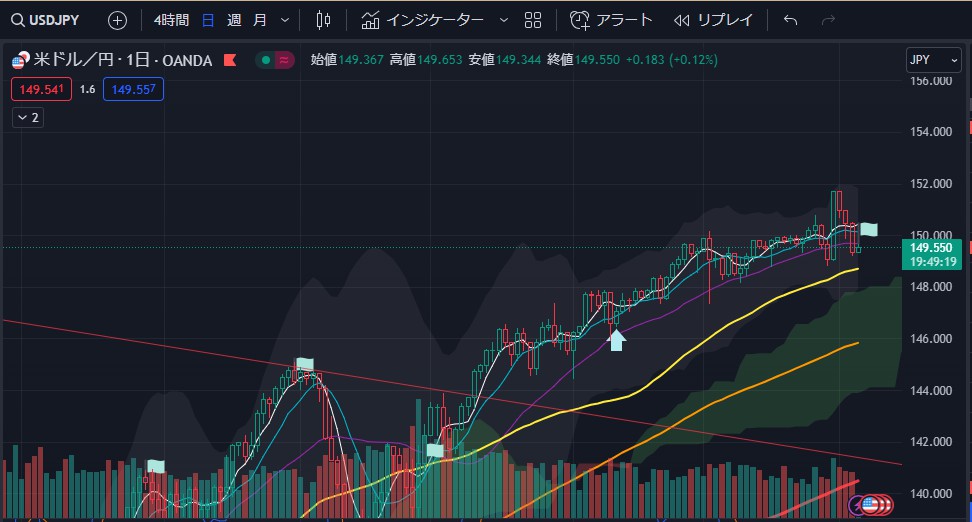Open the JPY currency dropdown
Screen dimensions: 972x522
coord(934,60)
